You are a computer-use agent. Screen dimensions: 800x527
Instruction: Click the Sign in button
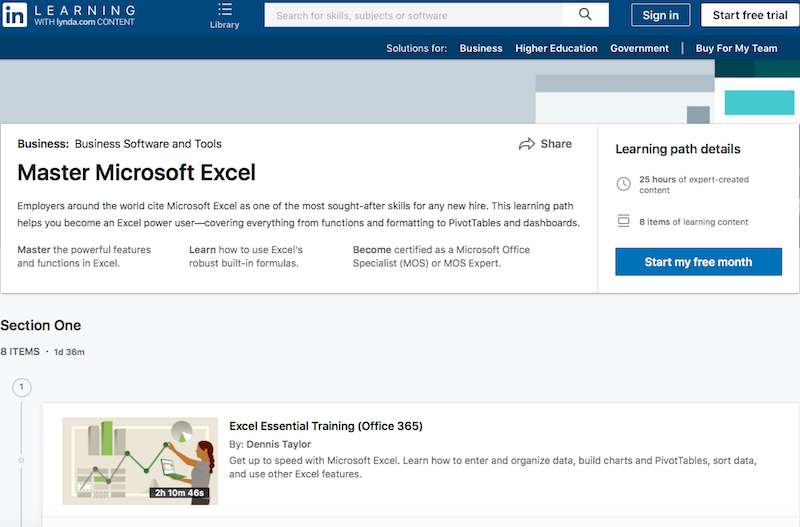[x=660, y=15]
